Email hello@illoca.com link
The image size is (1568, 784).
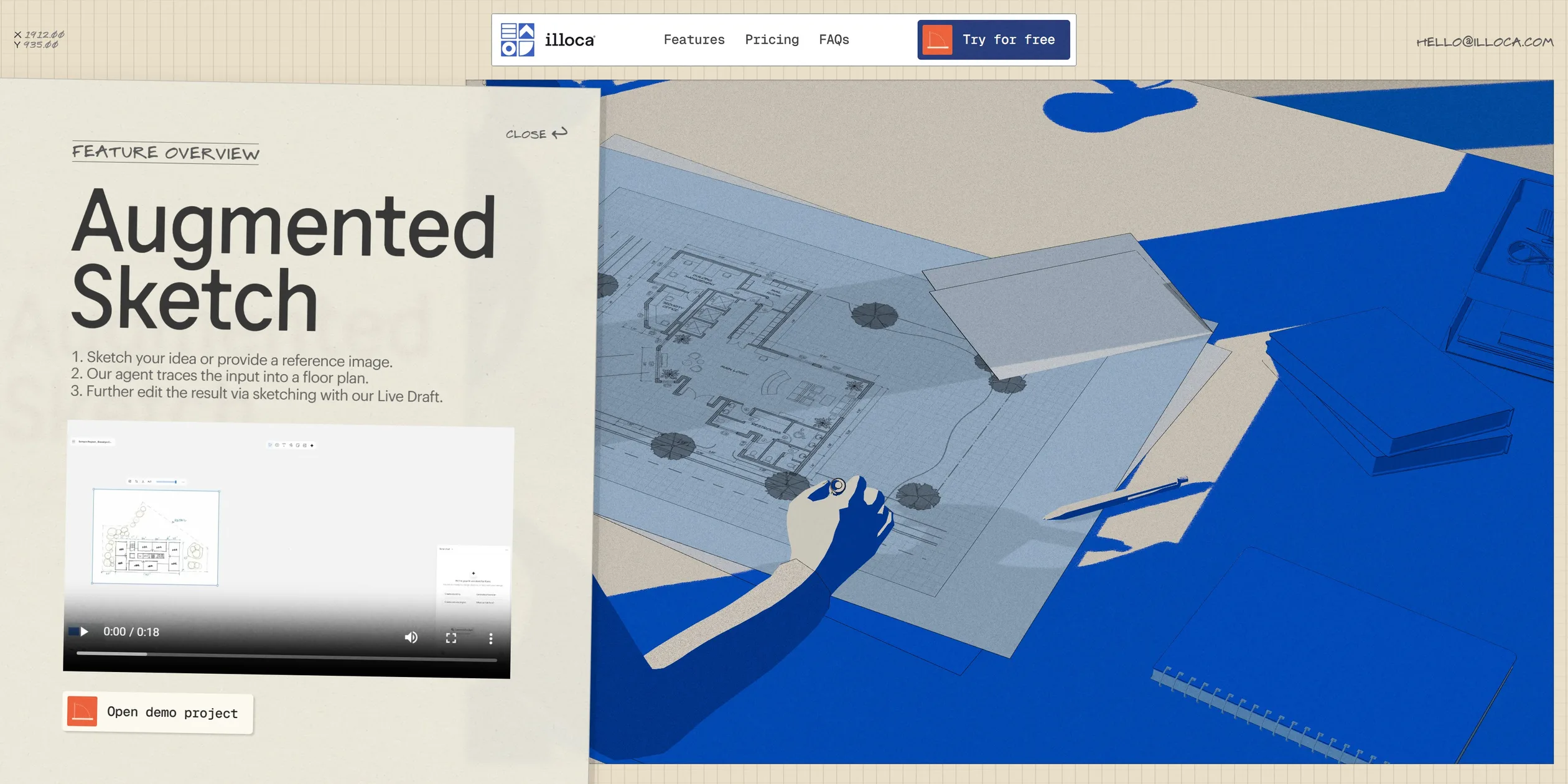tap(1484, 42)
